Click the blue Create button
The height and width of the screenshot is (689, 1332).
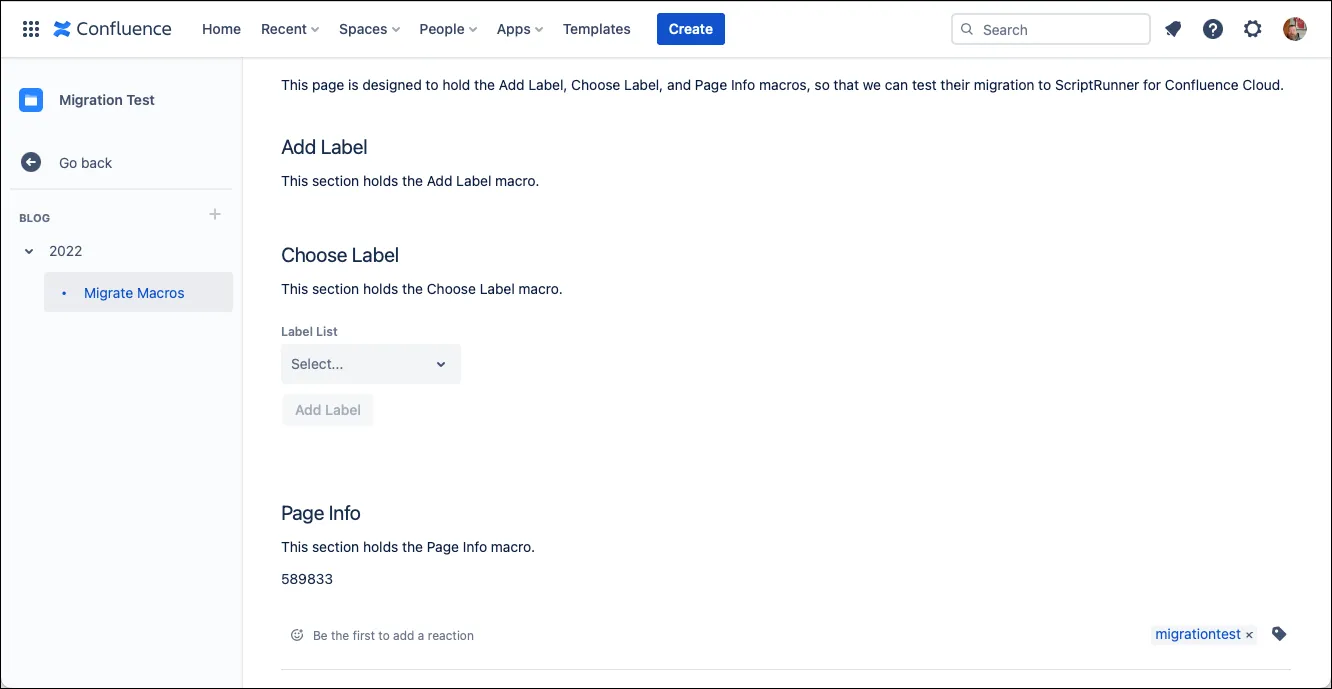pos(691,29)
